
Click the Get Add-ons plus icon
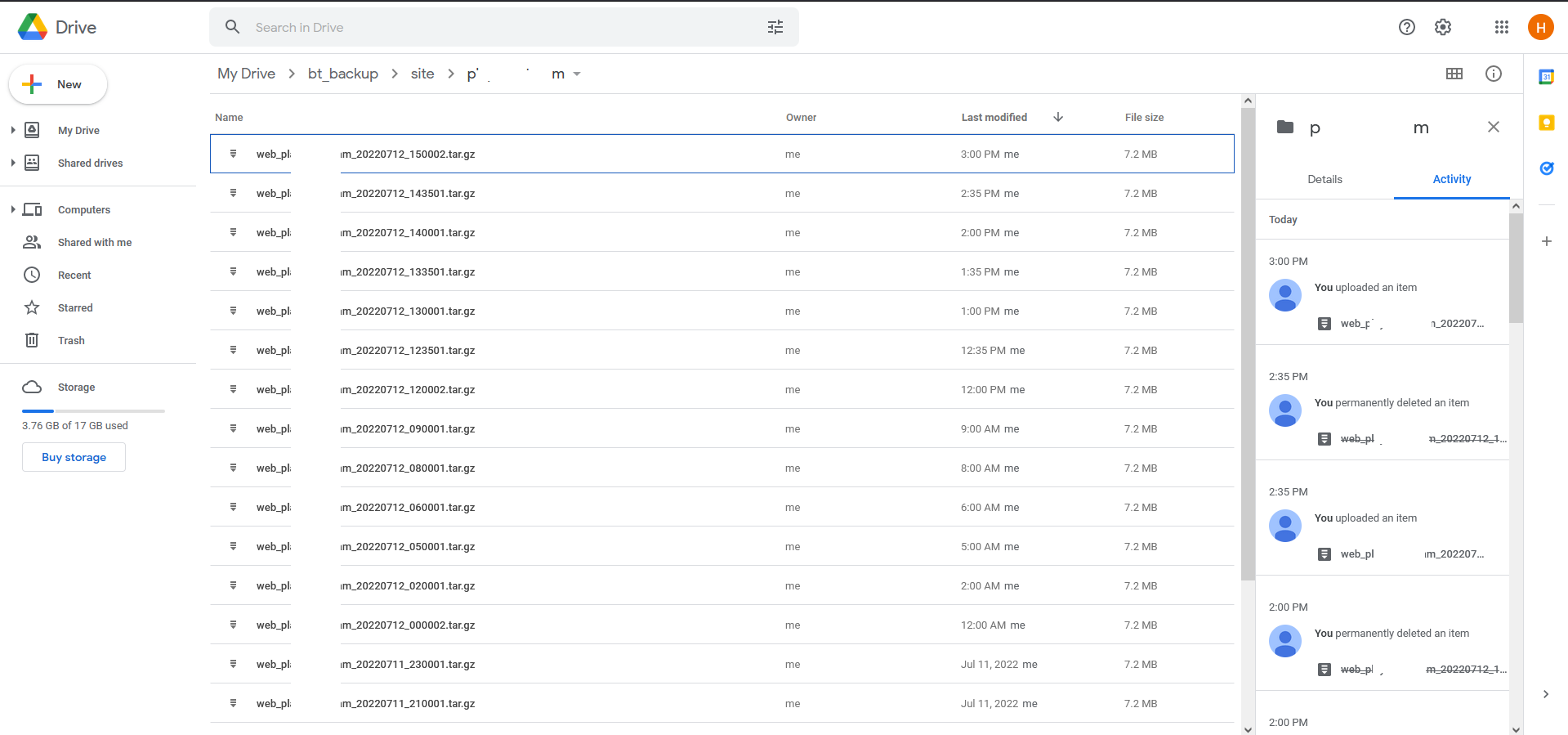click(x=1546, y=241)
